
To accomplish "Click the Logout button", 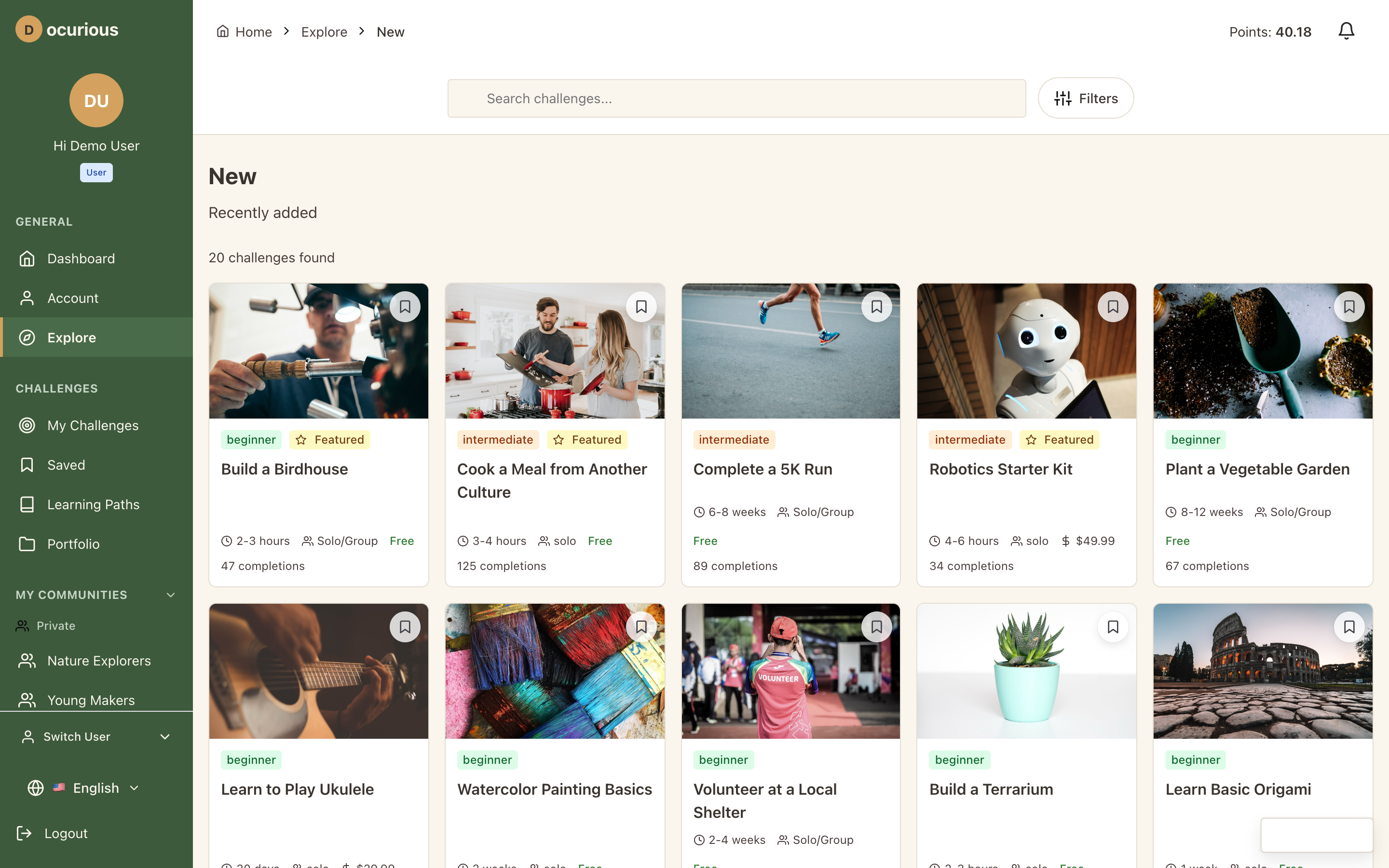I will 66,833.
